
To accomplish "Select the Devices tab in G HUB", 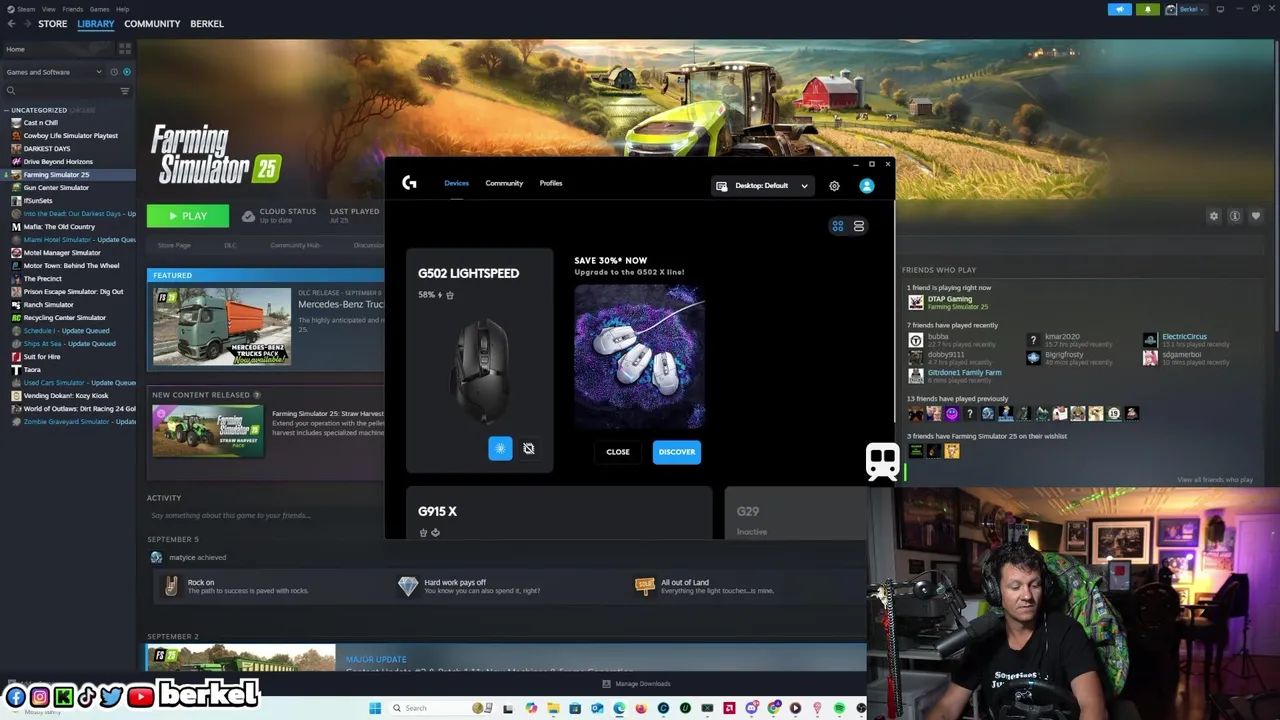I will coord(456,183).
